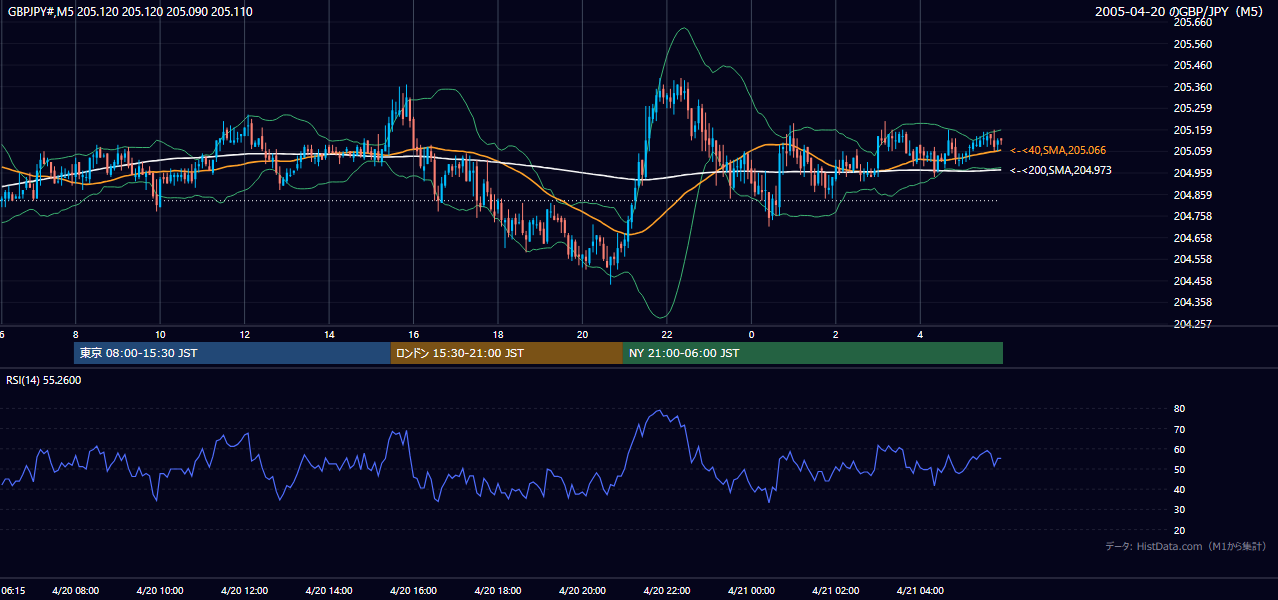Click hour label 22 under price chart

[x=666, y=334]
